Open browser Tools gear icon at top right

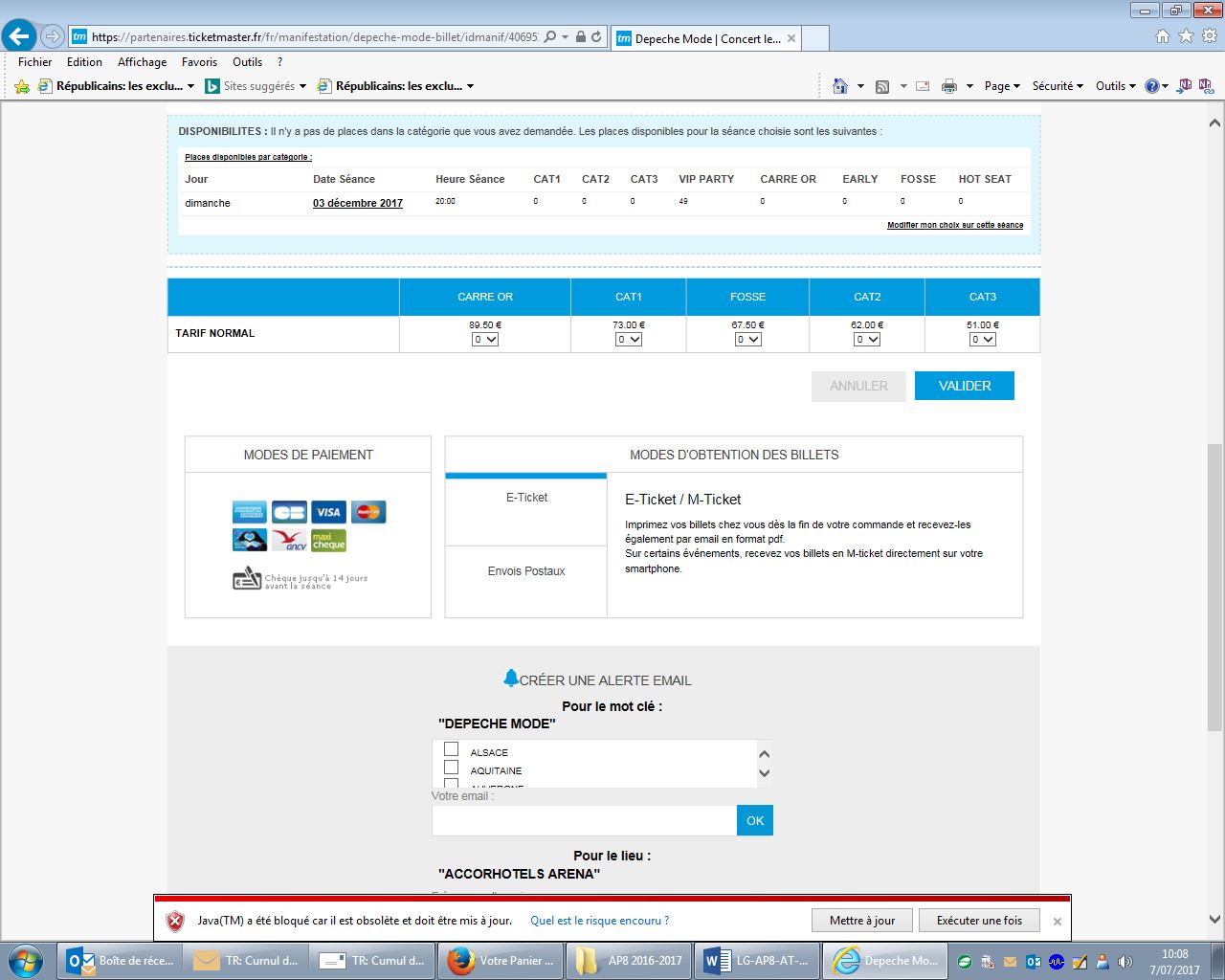click(x=1210, y=36)
